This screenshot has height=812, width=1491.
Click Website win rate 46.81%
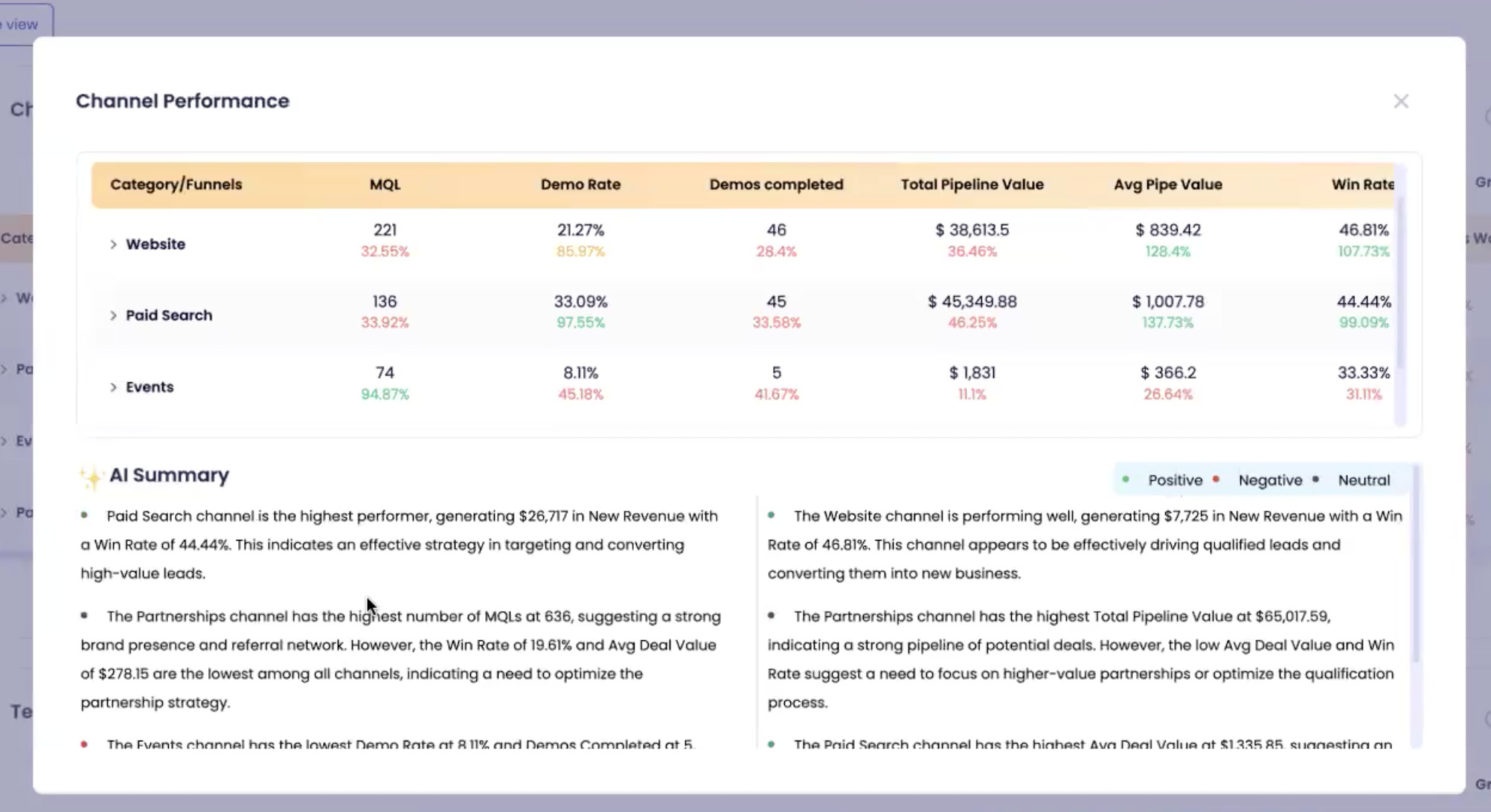(x=1363, y=231)
